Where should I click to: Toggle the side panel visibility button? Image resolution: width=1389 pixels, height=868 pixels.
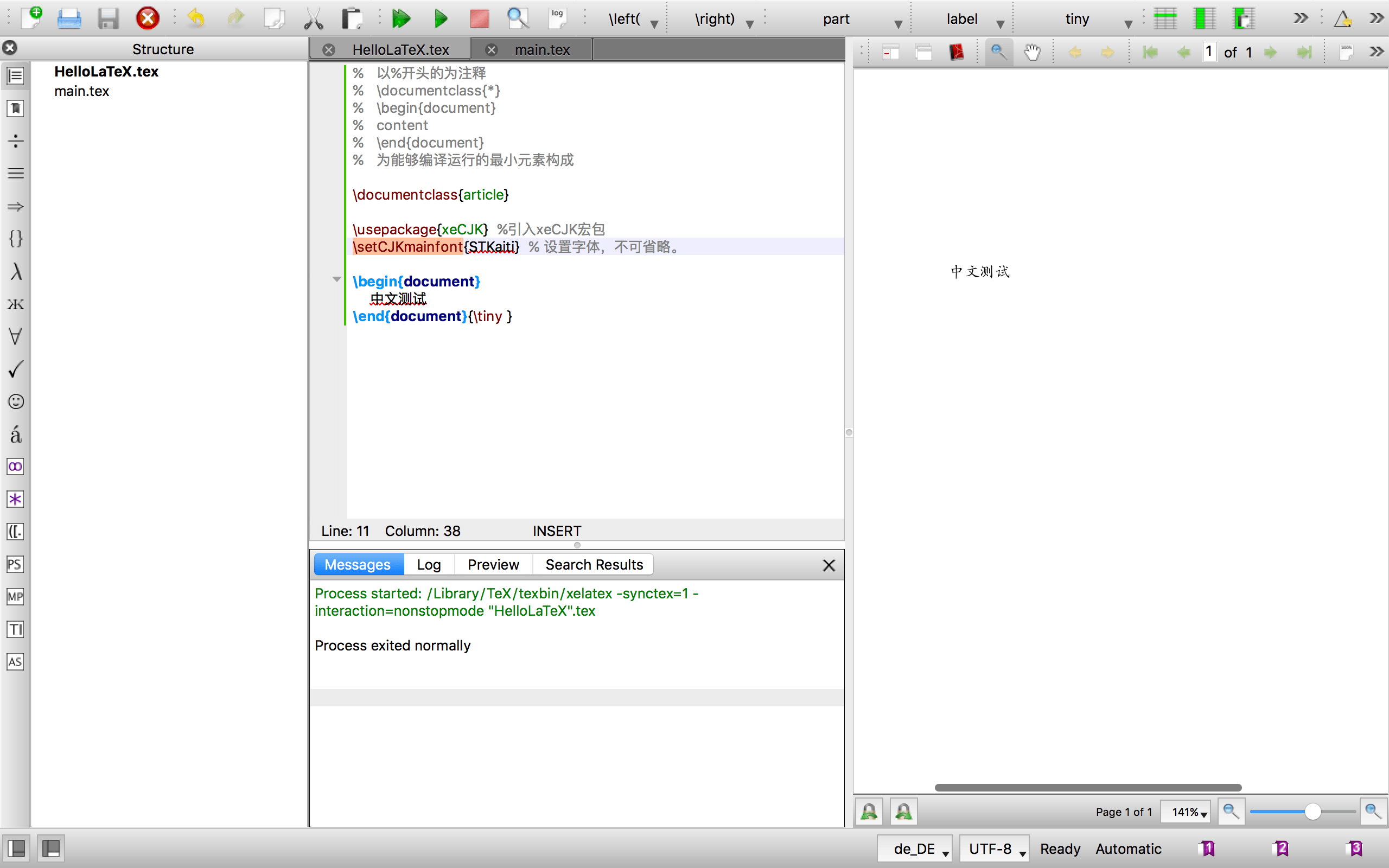(17, 848)
